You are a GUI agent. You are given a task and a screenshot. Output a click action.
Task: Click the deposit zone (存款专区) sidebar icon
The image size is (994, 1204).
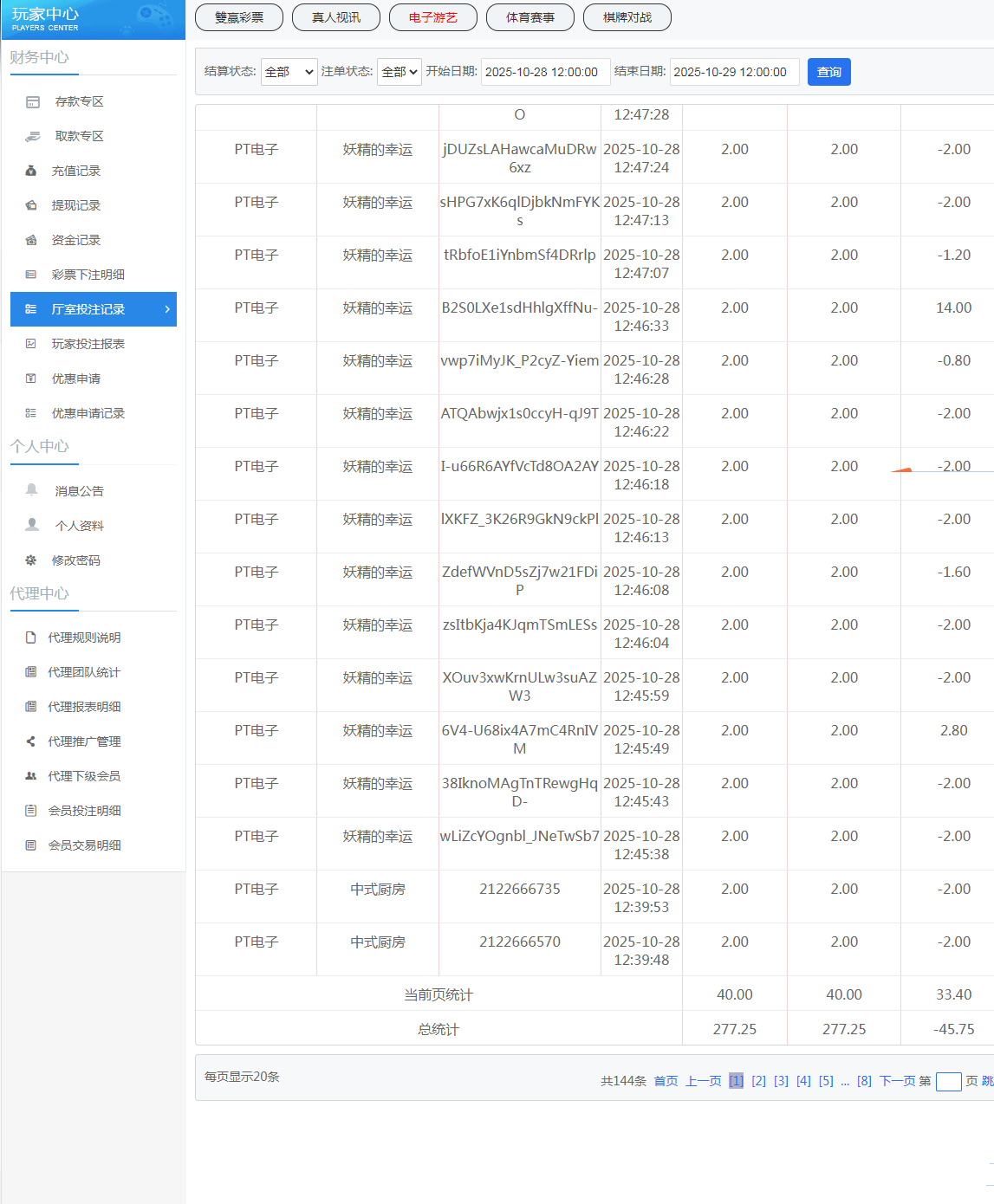(x=33, y=102)
